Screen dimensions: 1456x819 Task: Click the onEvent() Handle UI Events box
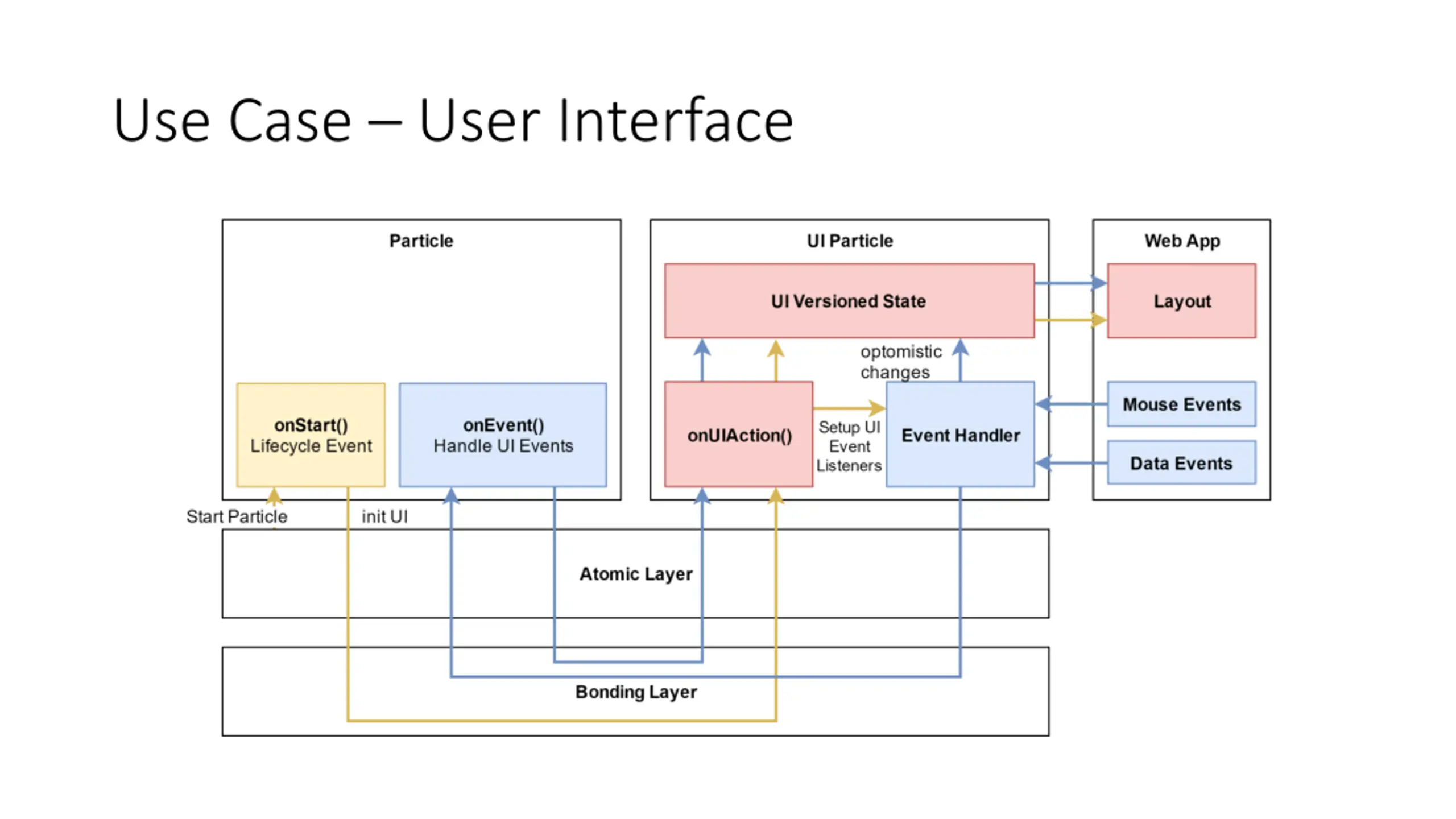pos(503,435)
